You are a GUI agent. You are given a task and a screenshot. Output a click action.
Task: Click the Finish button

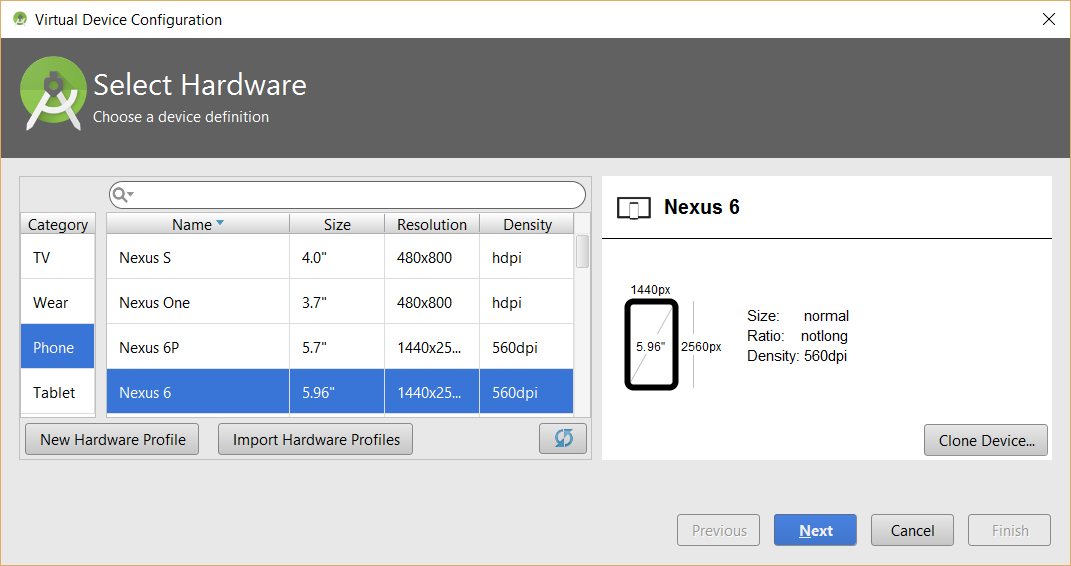1010,530
